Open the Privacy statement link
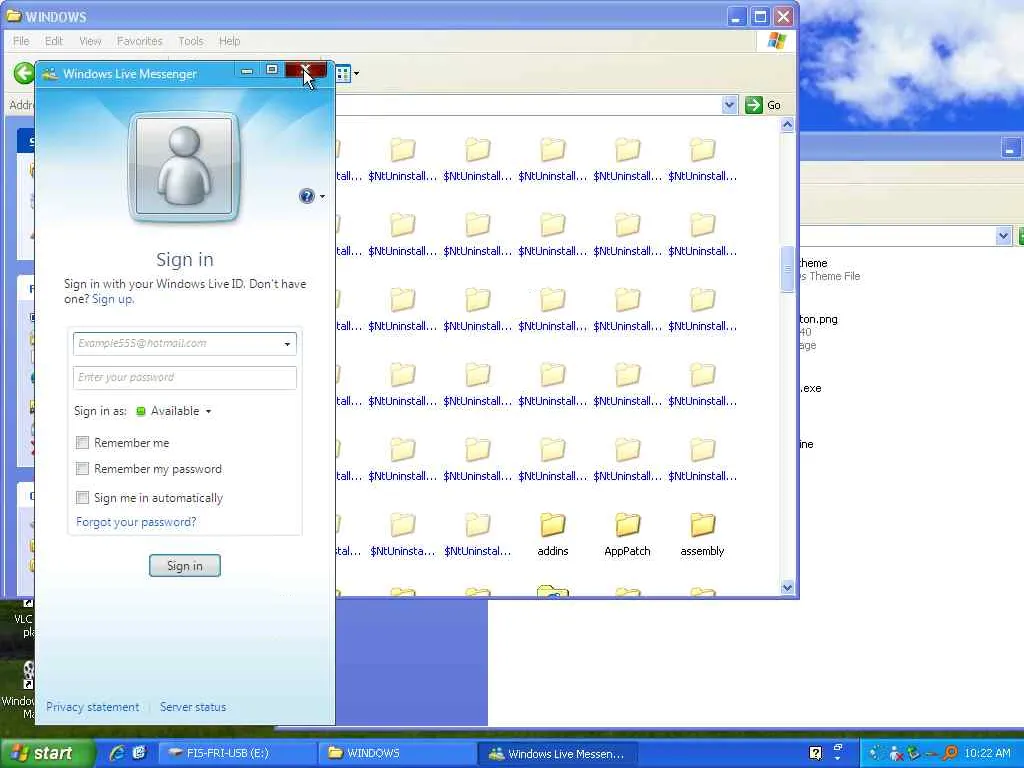This screenshot has width=1024, height=768. (x=92, y=707)
